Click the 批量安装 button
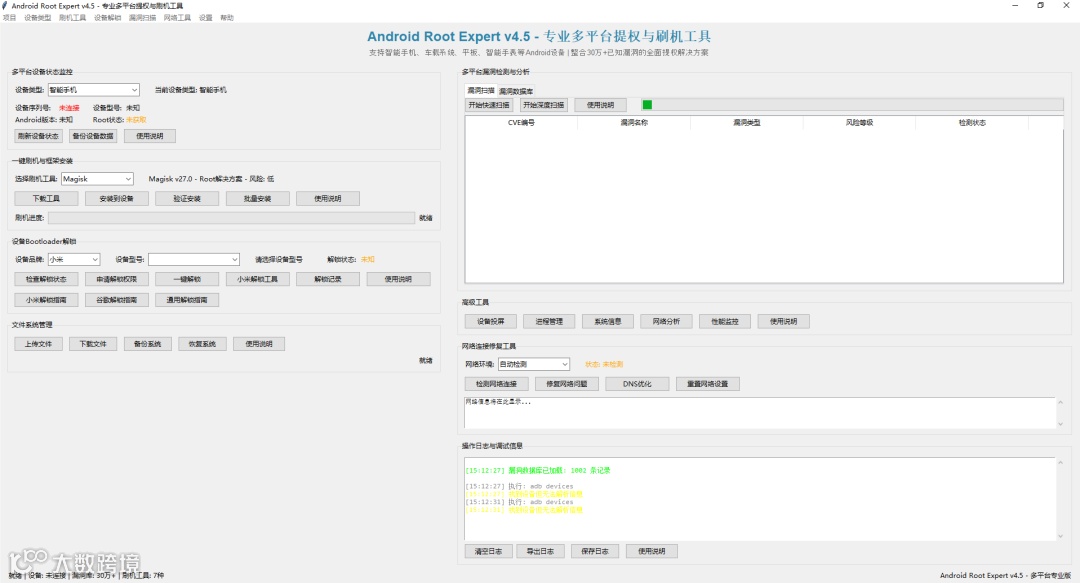 click(x=257, y=198)
